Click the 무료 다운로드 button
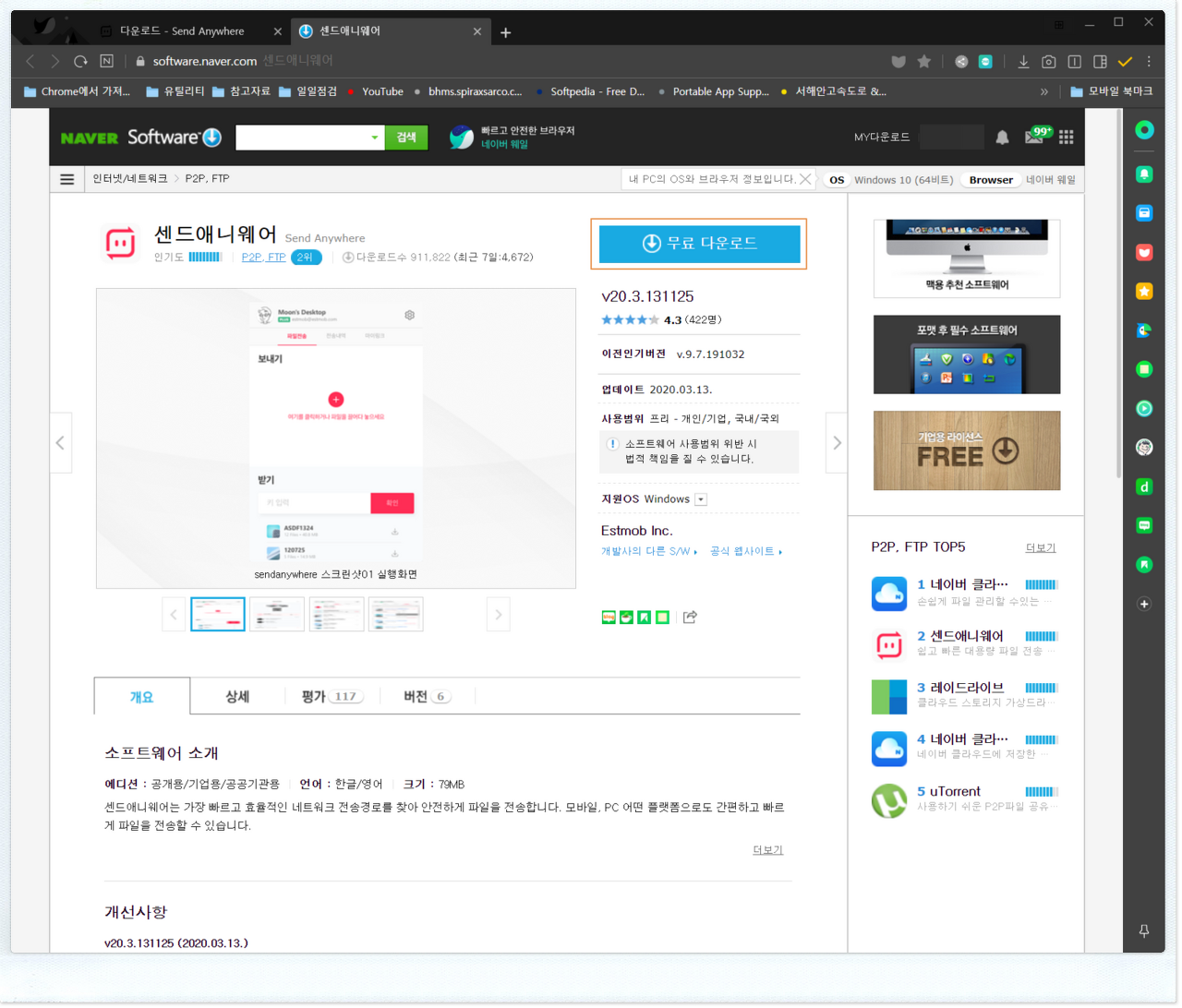This screenshot has height=1008, width=1182. pyautogui.click(x=699, y=244)
